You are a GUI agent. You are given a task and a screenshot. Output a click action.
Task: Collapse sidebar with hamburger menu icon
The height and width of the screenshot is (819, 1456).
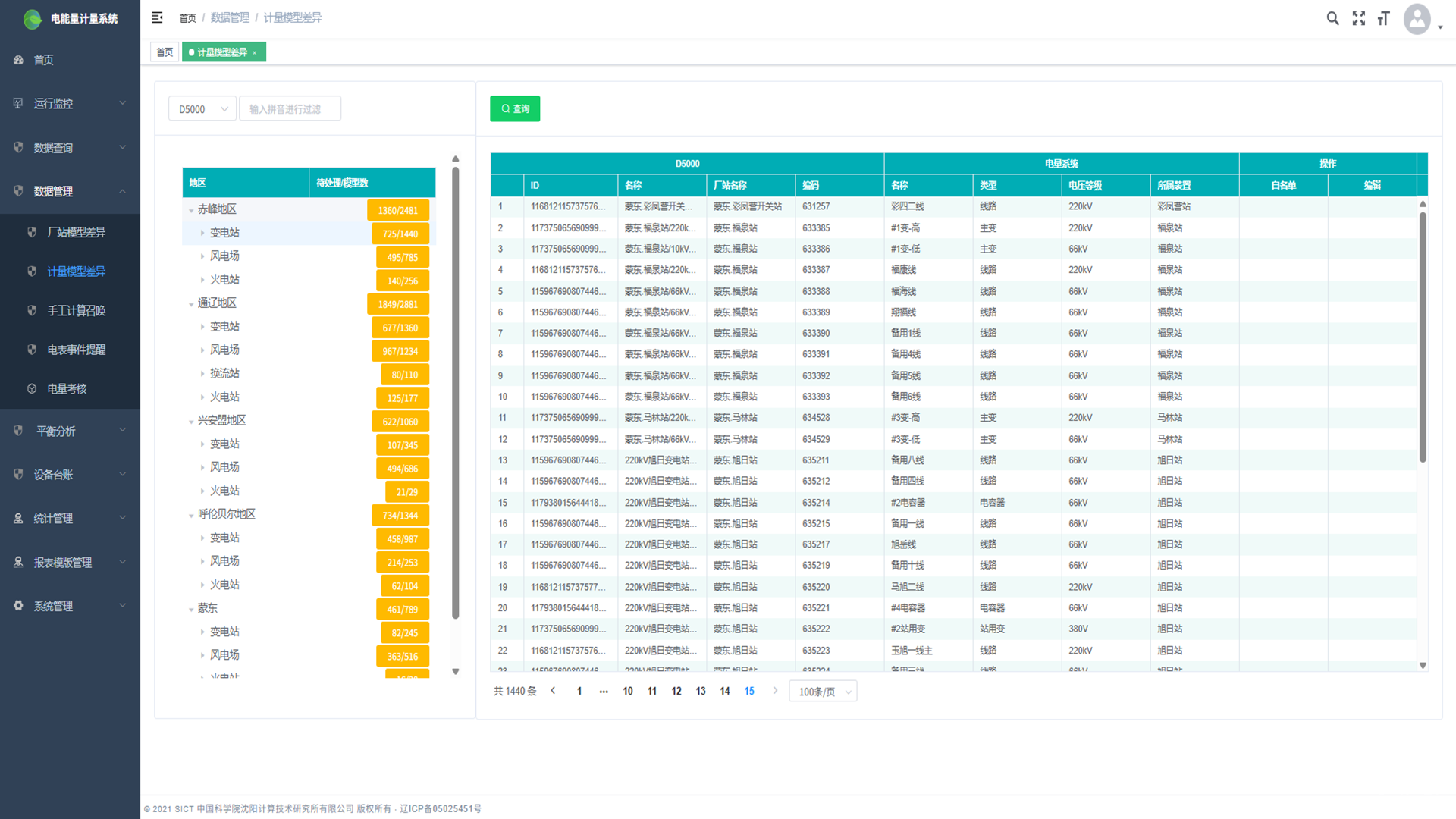click(157, 17)
